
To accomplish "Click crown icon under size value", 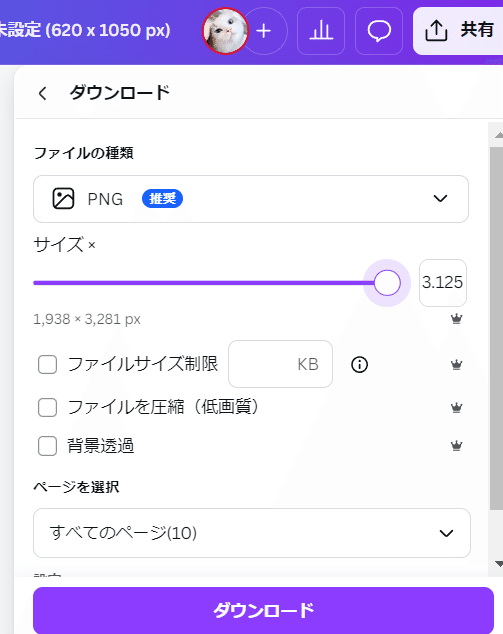I will [457, 319].
